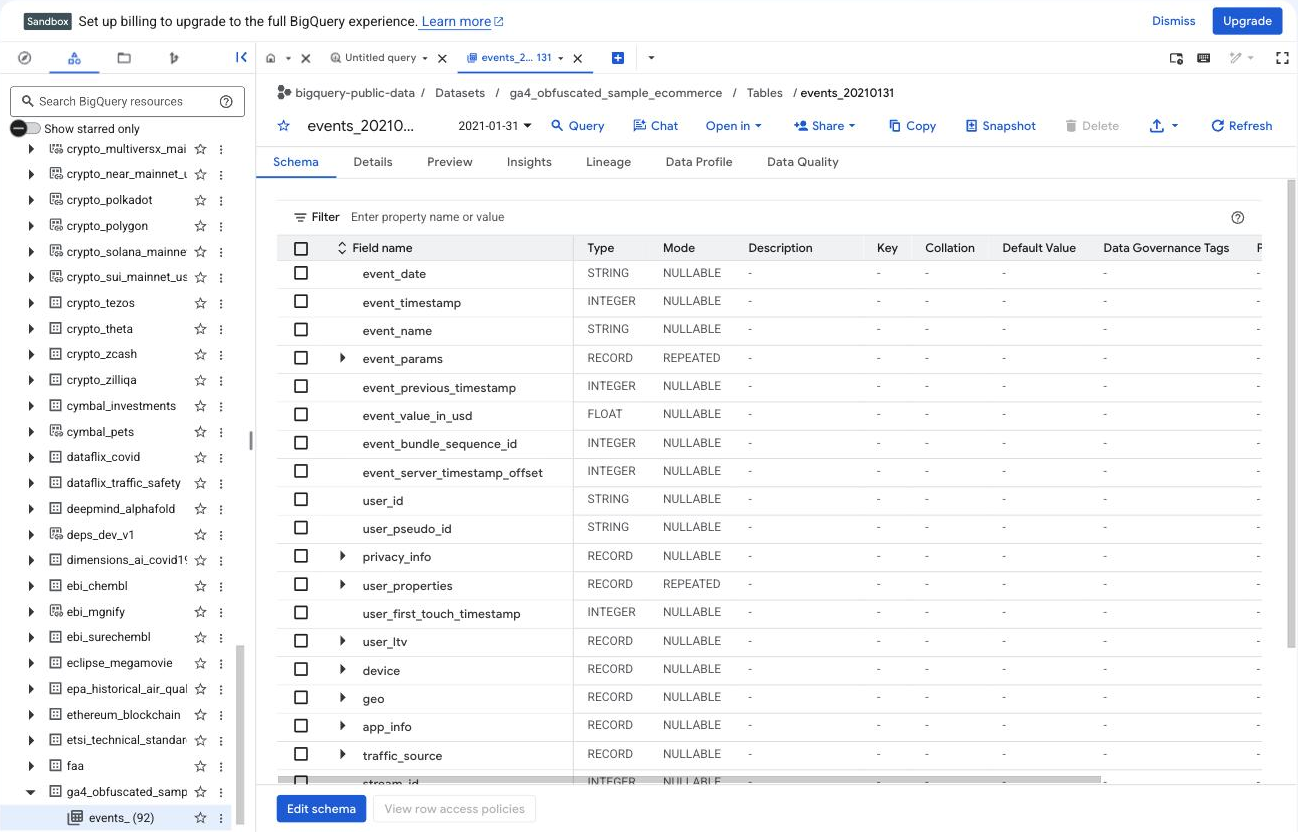The height and width of the screenshot is (832, 1298).
Task: Tick the event_name field checkbox
Action: (x=301, y=330)
